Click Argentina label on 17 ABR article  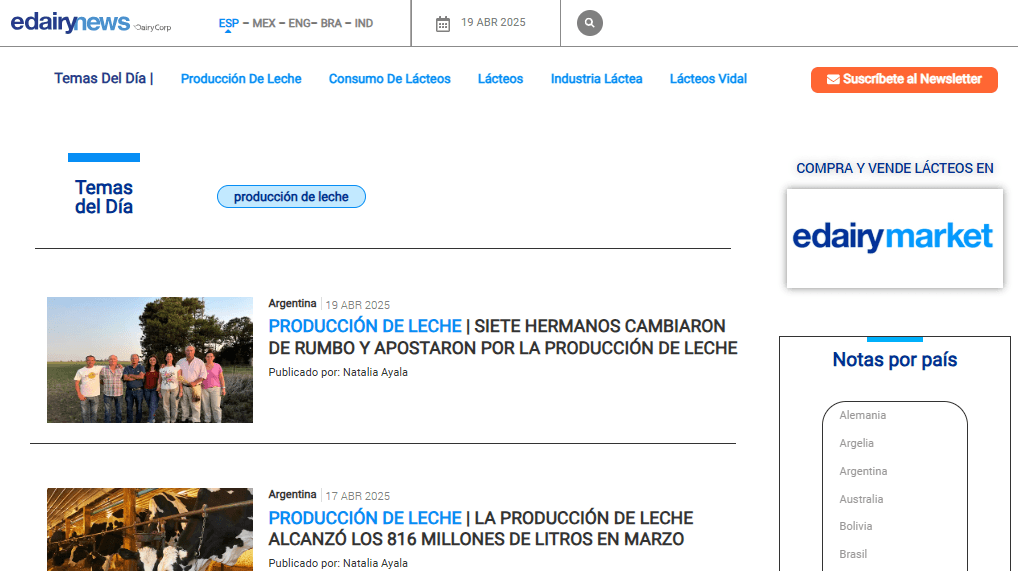[x=292, y=494]
